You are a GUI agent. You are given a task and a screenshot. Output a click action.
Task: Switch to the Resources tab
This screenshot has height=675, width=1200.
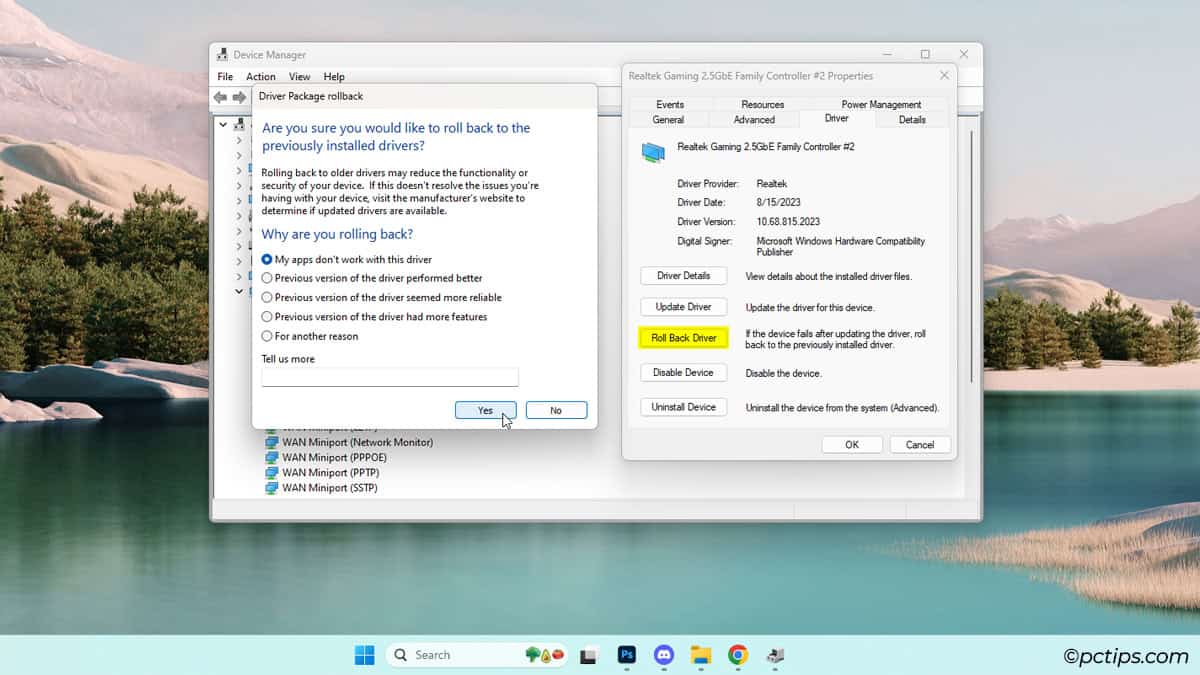tap(763, 104)
